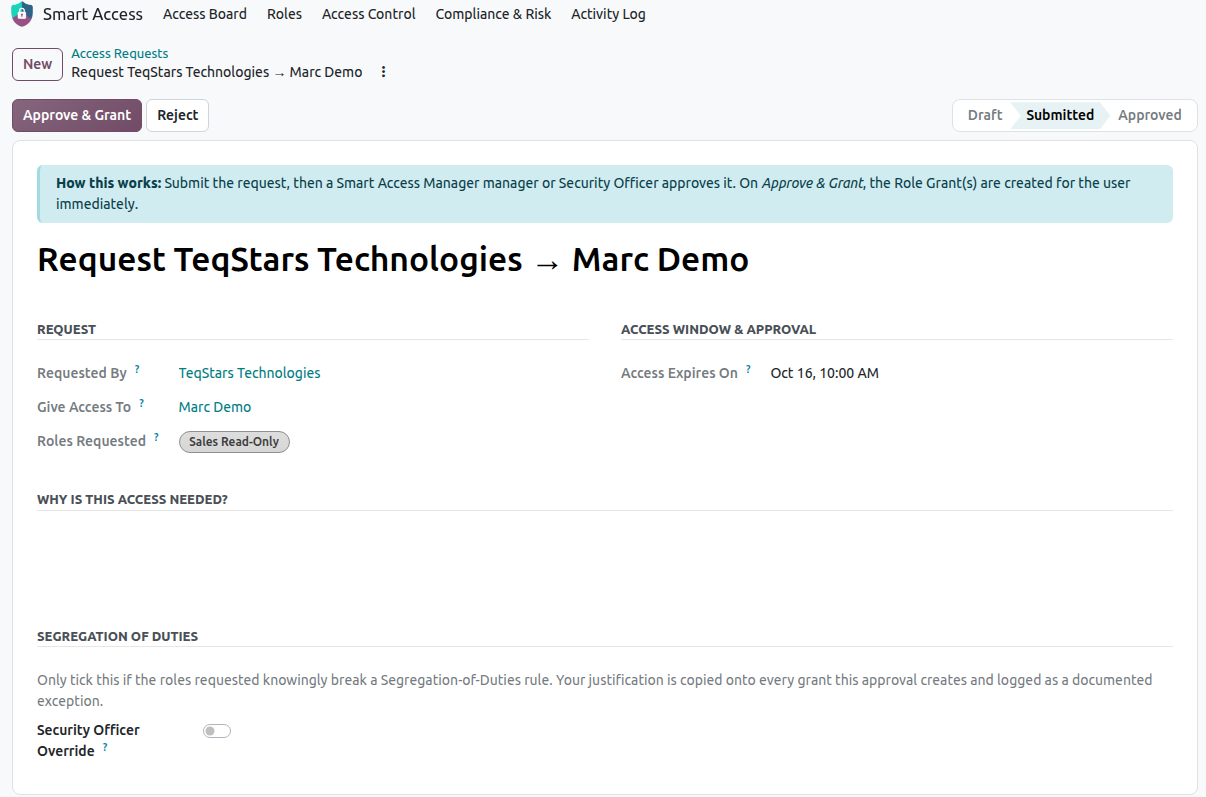Screen dimensions: 1206x797
Task: Open the Marc Demo user link
Action: (x=215, y=407)
